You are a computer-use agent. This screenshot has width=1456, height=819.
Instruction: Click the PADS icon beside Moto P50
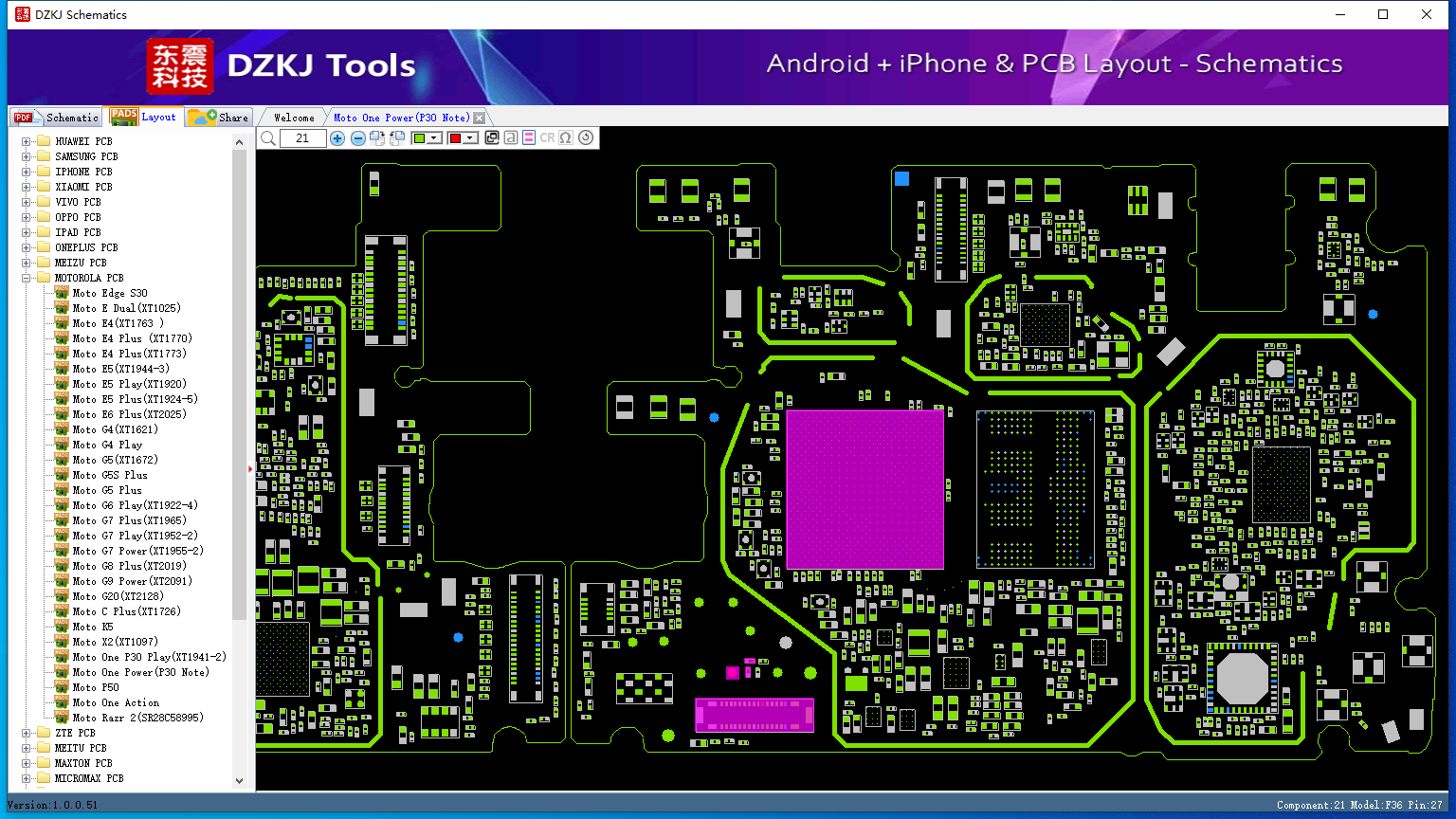pyautogui.click(x=62, y=687)
